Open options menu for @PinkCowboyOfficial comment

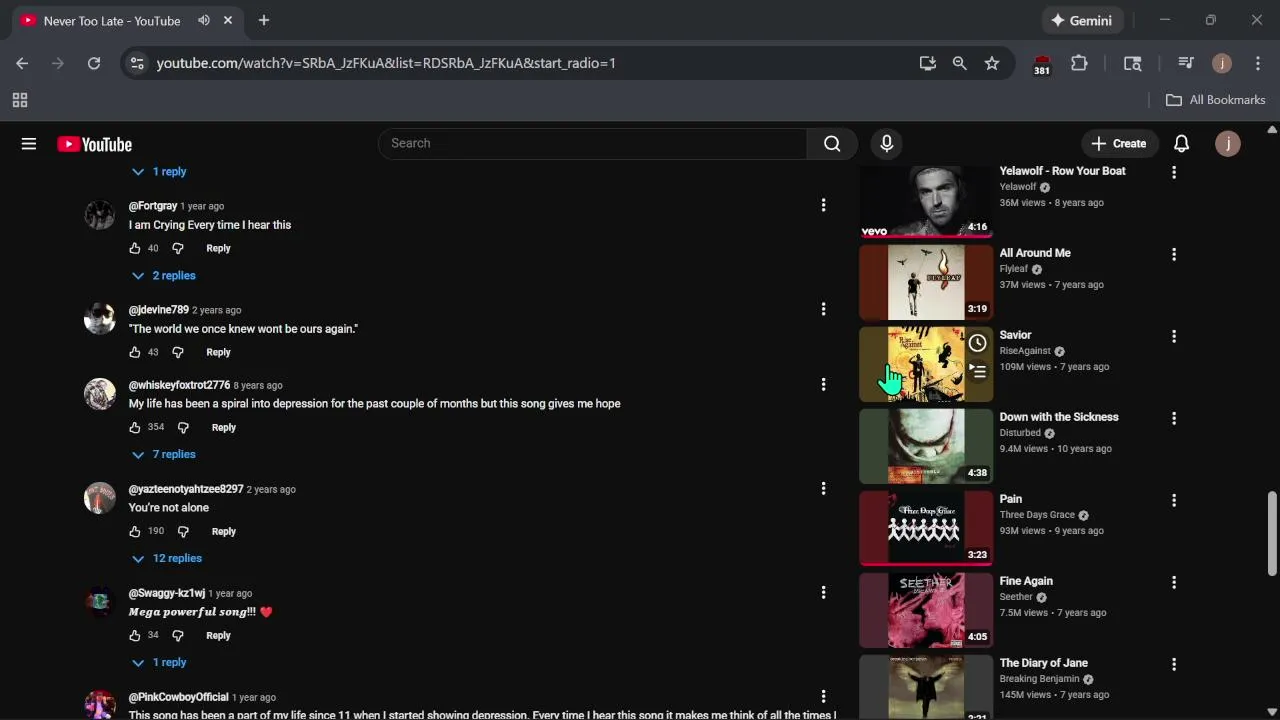tap(823, 696)
